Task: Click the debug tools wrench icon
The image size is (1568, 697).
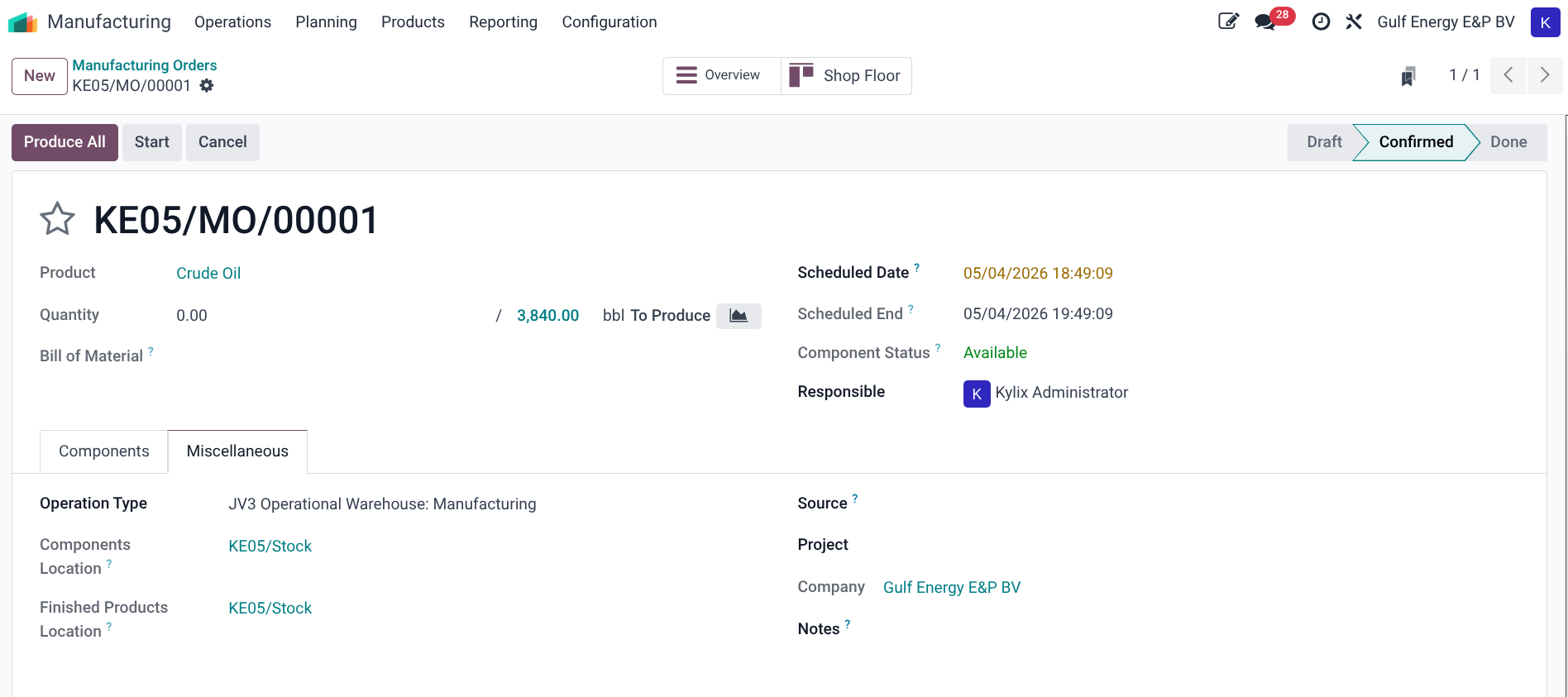Action: 1354,22
